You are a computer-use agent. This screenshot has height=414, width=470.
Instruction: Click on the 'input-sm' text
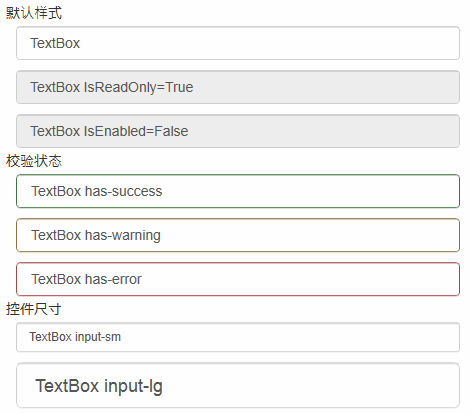98,337
